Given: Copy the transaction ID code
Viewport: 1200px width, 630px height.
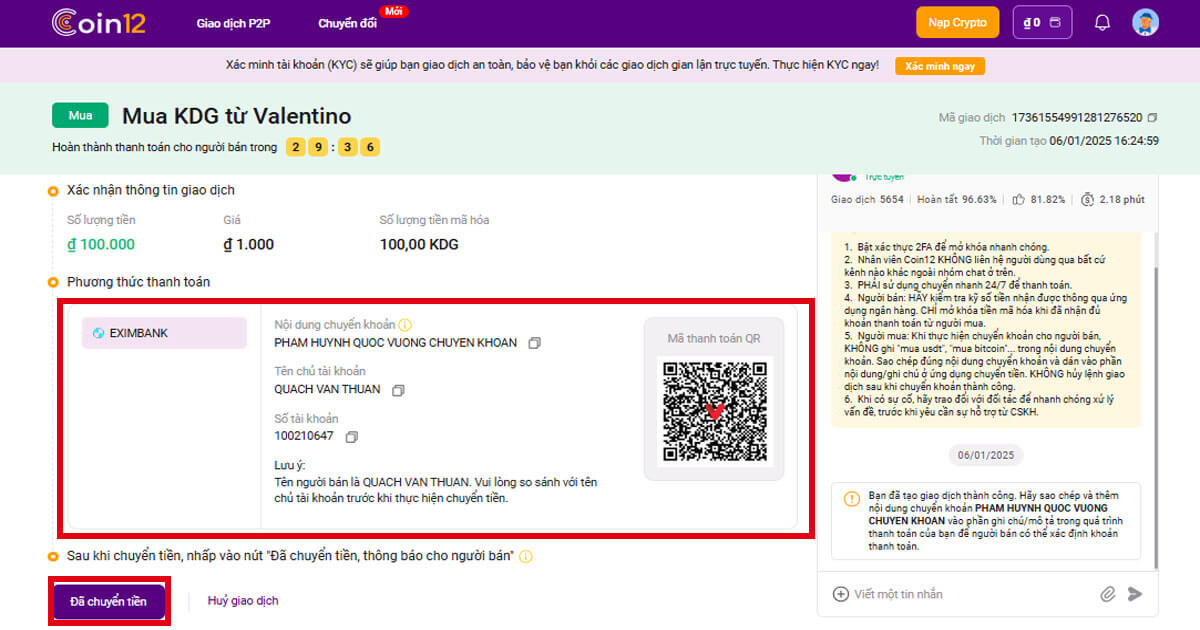Looking at the screenshot, I should [x=1153, y=118].
